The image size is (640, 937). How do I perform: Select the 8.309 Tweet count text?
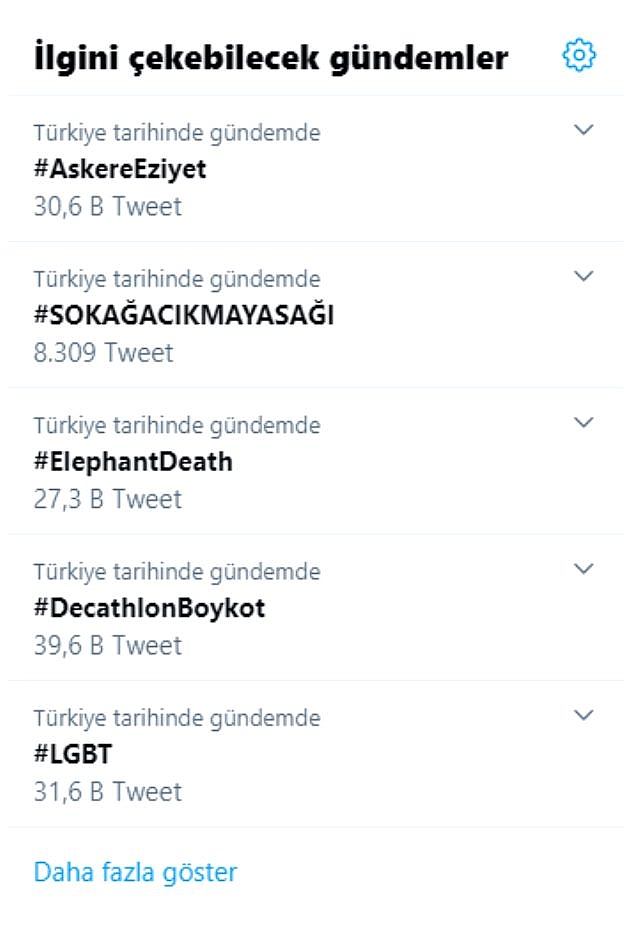103,352
